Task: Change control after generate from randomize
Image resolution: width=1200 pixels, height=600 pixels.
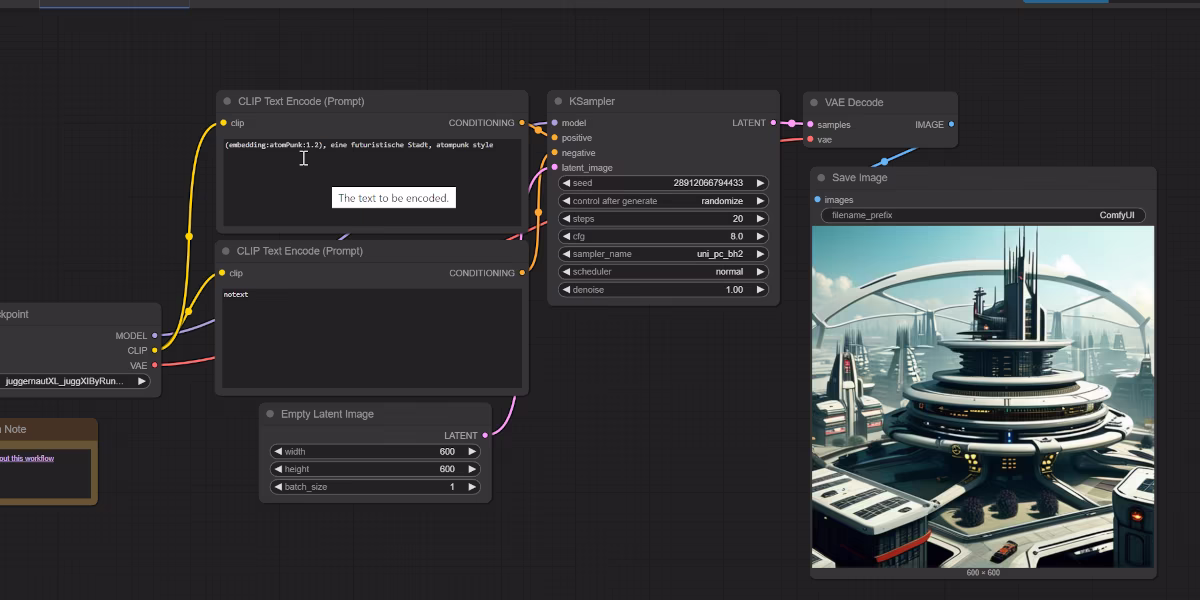Action: tap(663, 200)
